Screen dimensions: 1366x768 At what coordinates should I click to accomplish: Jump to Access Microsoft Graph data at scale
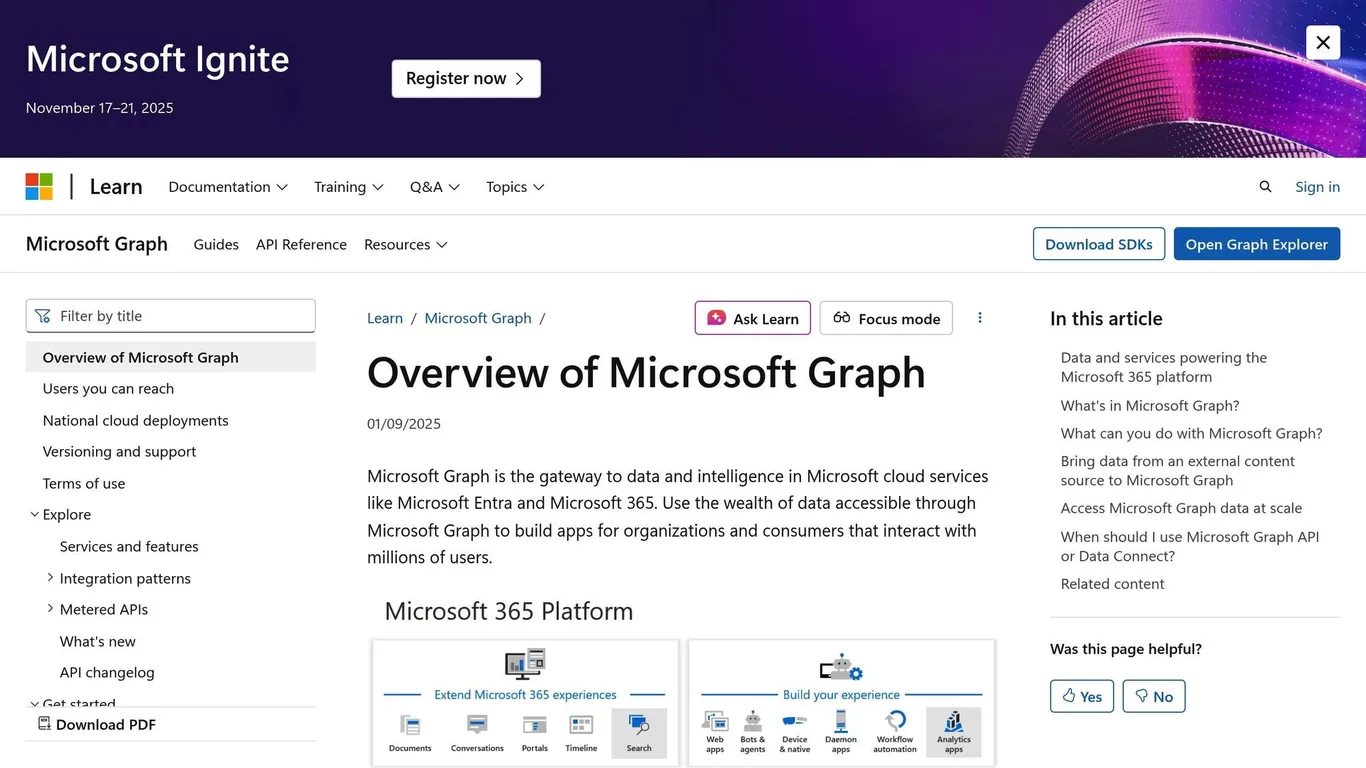[1181, 509]
